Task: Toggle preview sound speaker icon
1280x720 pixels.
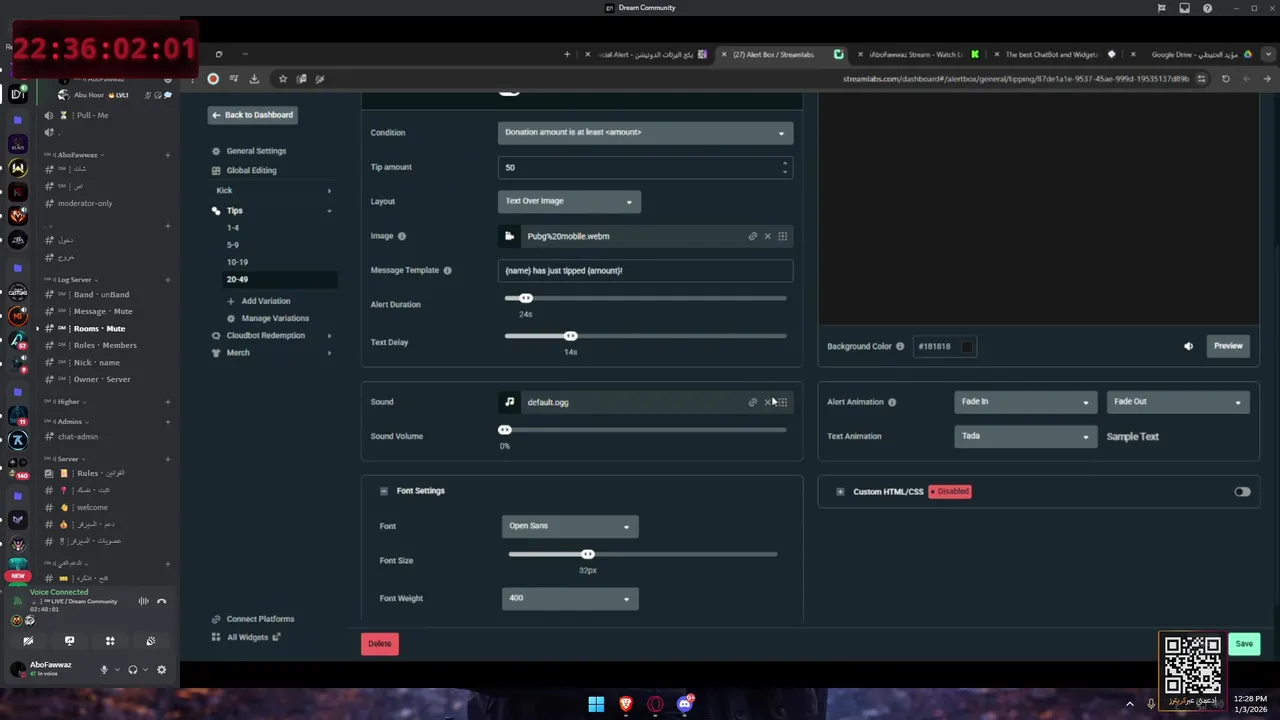Action: click(1188, 346)
